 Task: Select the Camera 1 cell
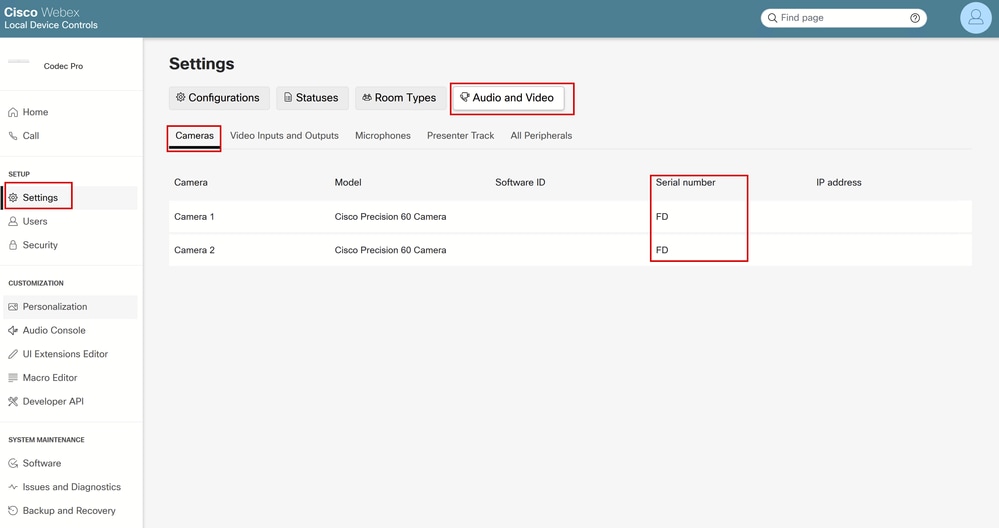coord(194,217)
